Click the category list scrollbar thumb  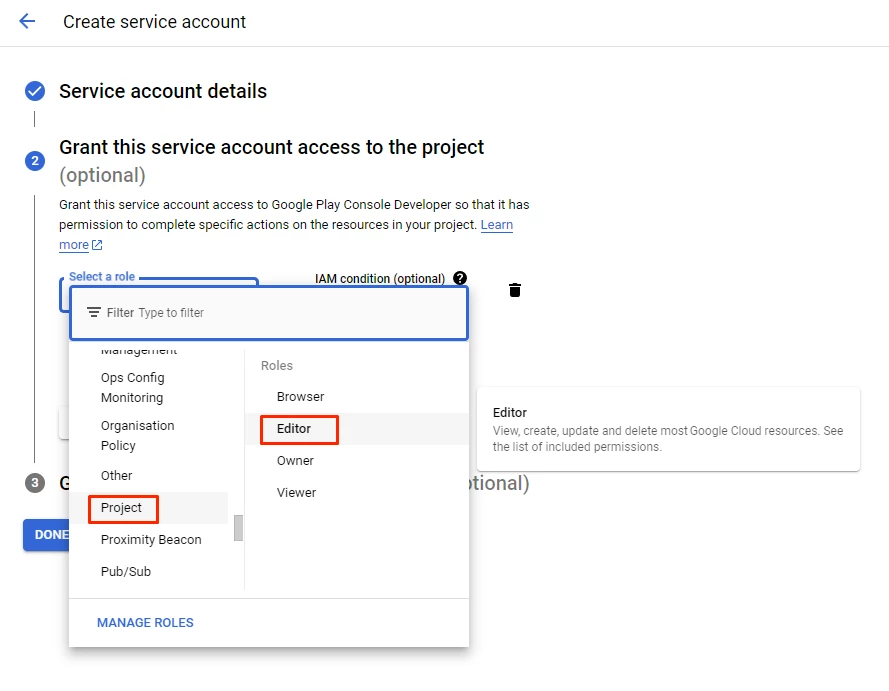[x=238, y=528]
